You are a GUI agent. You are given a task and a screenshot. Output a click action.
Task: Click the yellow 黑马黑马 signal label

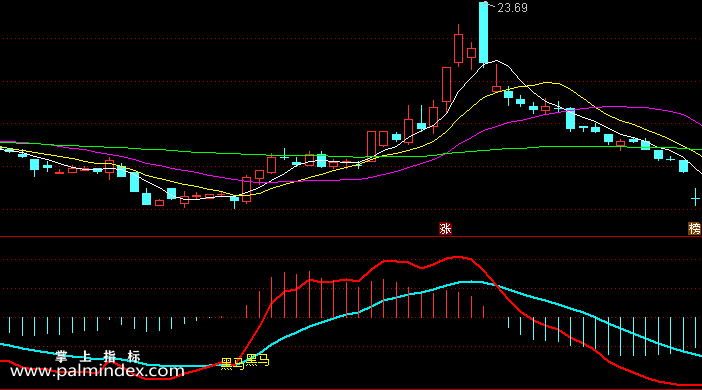[x=245, y=361]
